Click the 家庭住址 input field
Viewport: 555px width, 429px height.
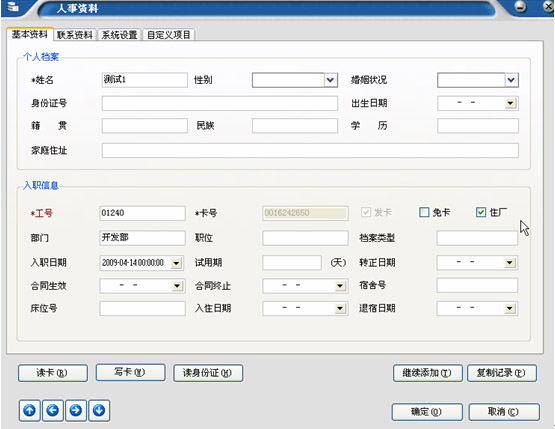[x=310, y=150]
